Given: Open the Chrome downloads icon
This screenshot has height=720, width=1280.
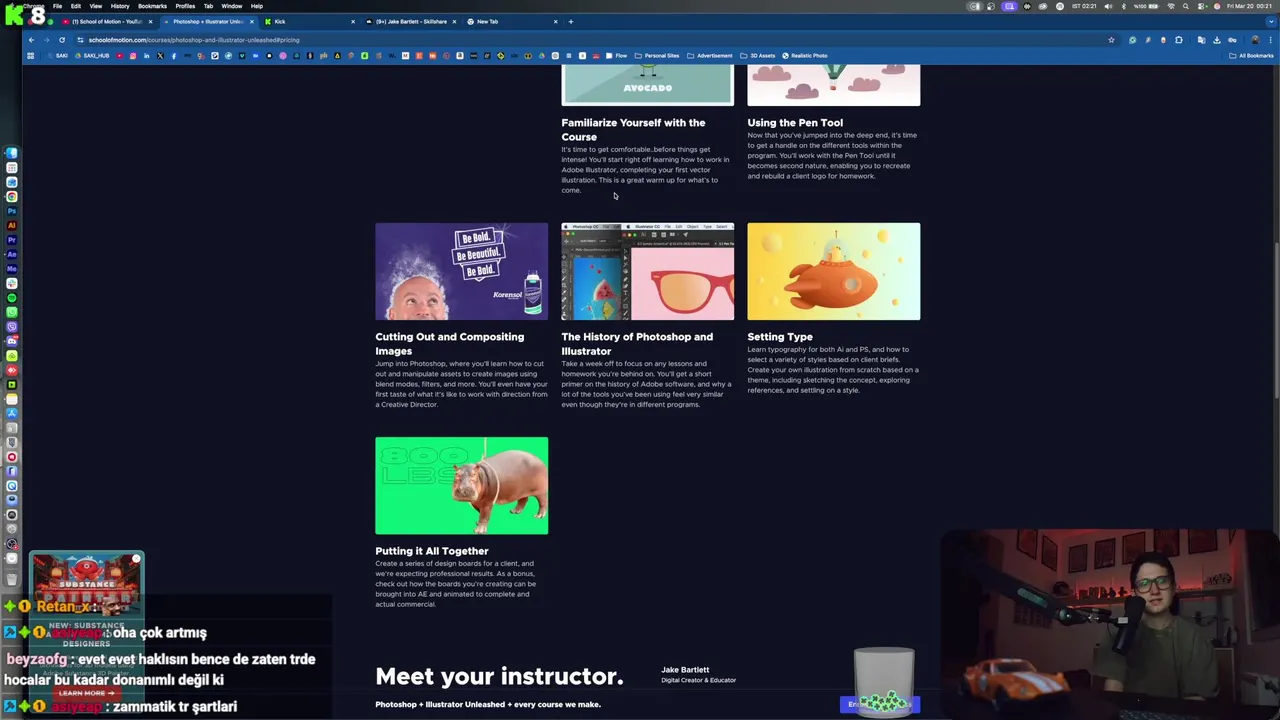Looking at the screenshot, I should tap(1217, 40).
